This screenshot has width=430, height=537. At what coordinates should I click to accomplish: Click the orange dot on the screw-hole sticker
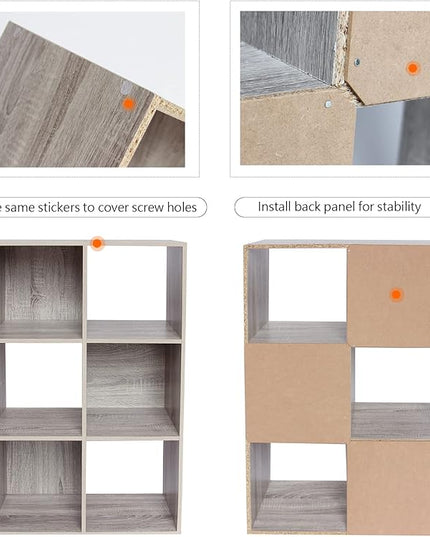128,104
